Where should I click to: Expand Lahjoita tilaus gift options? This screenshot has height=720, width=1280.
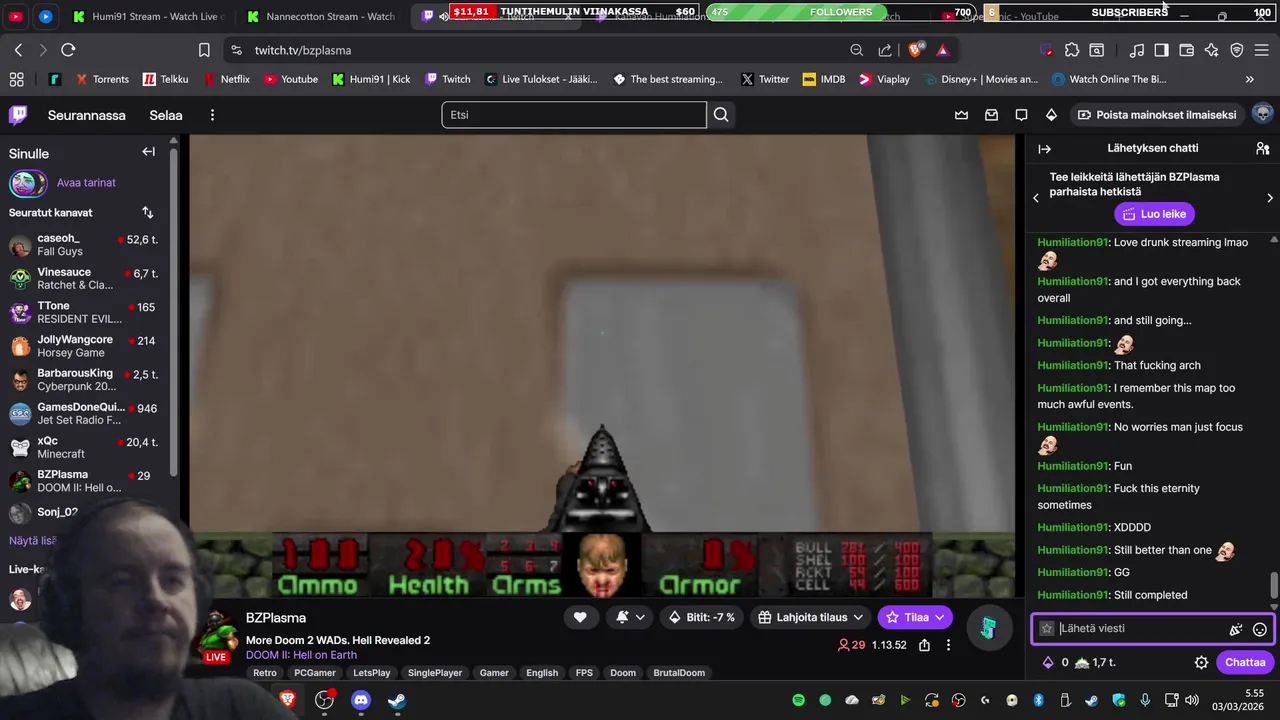pyautogui.click(x=809, y=618)
